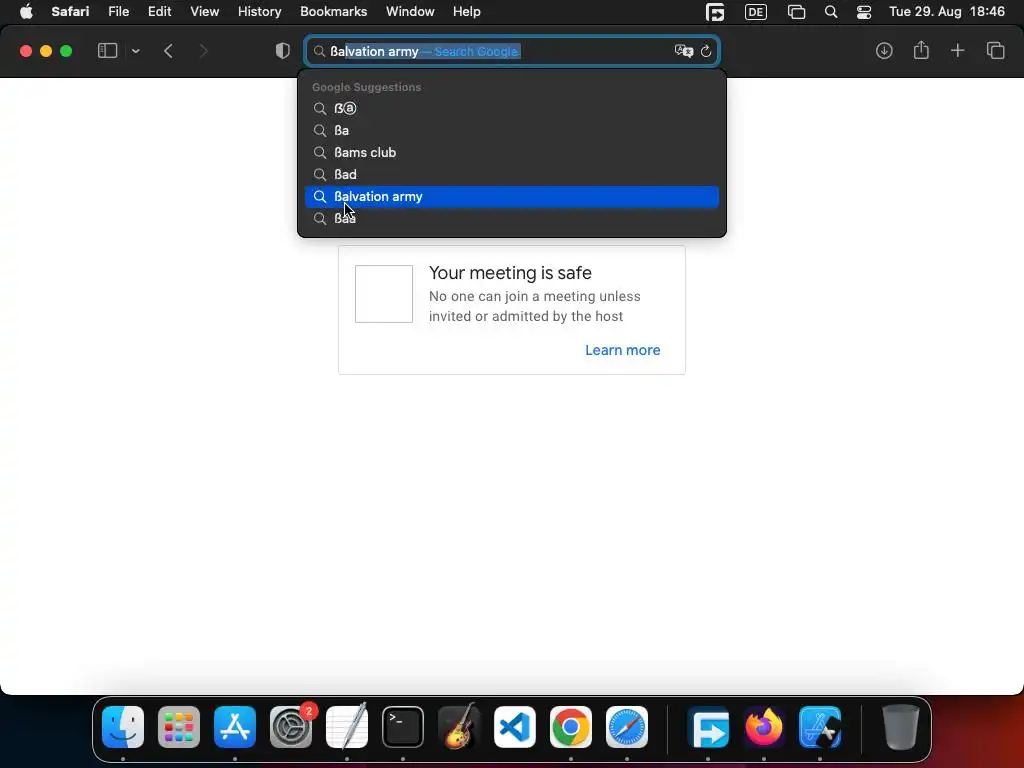Image resolution: width=1024 pixels, height=768 pixels.
Task: Toggle the Safari sidebar button
Action: coord(107,51)
